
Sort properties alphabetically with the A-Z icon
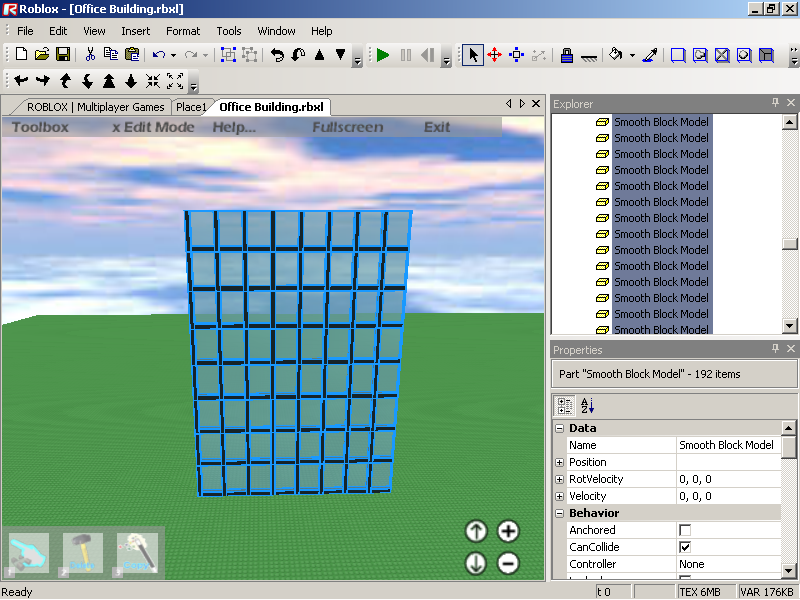(x=587, y=405)
